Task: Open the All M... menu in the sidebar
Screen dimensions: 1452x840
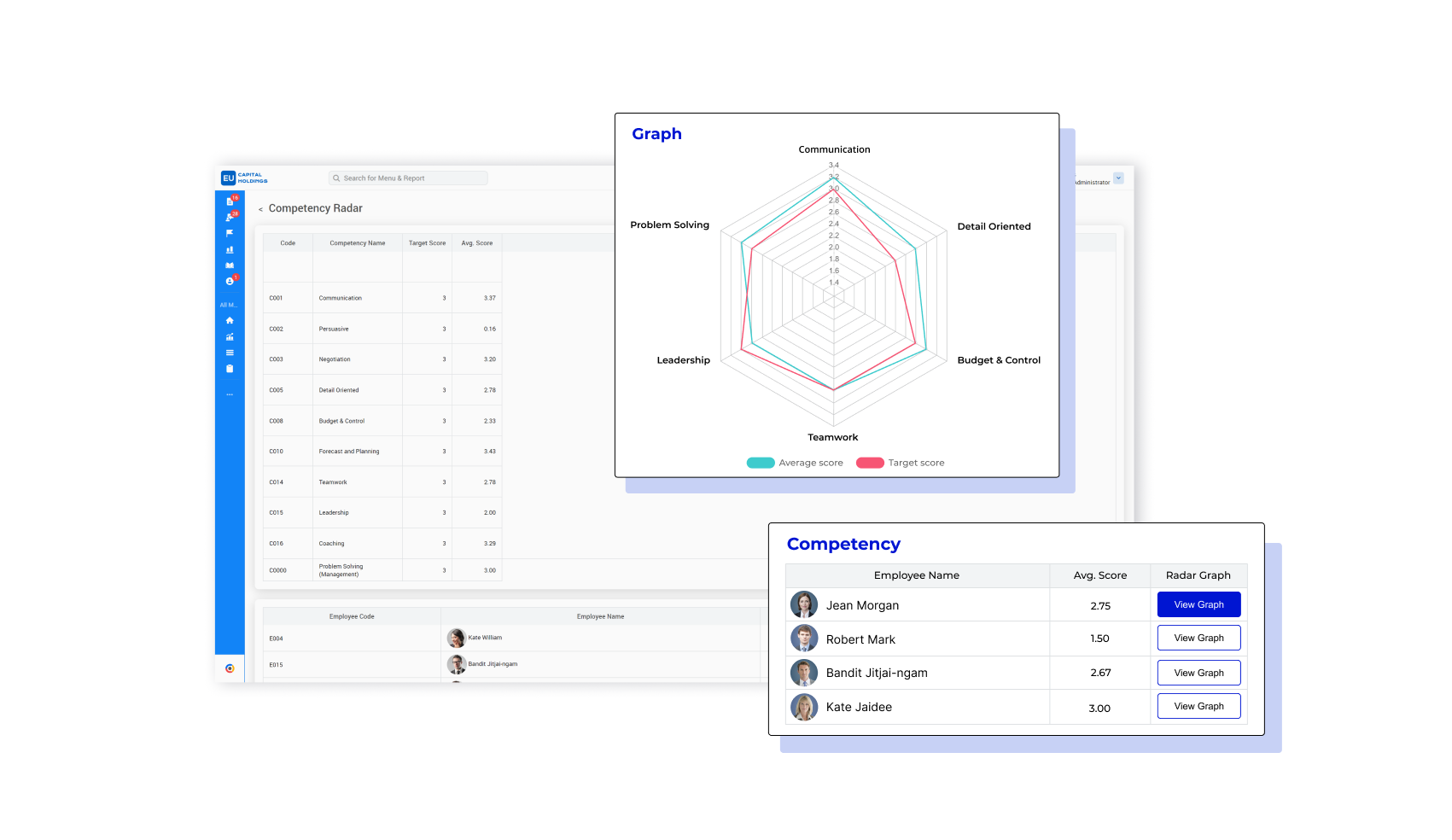Action: pos(229,304)
